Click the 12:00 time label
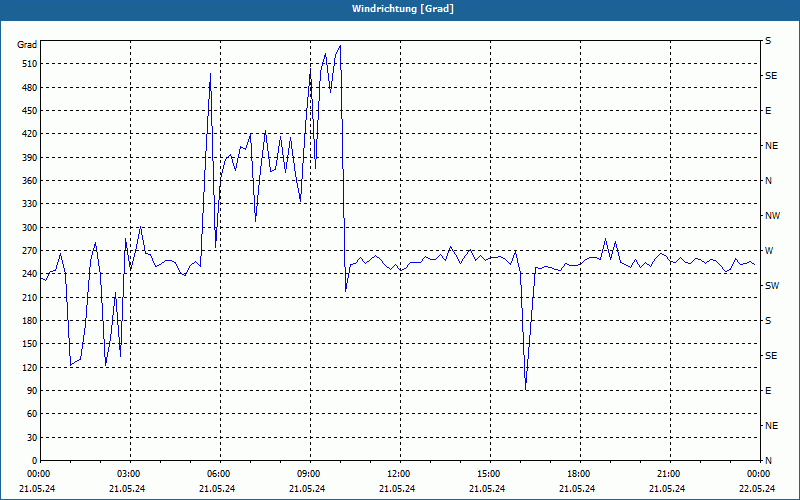Screen dimensions: 800x500 pyautogui.click(x=398, y=474)
